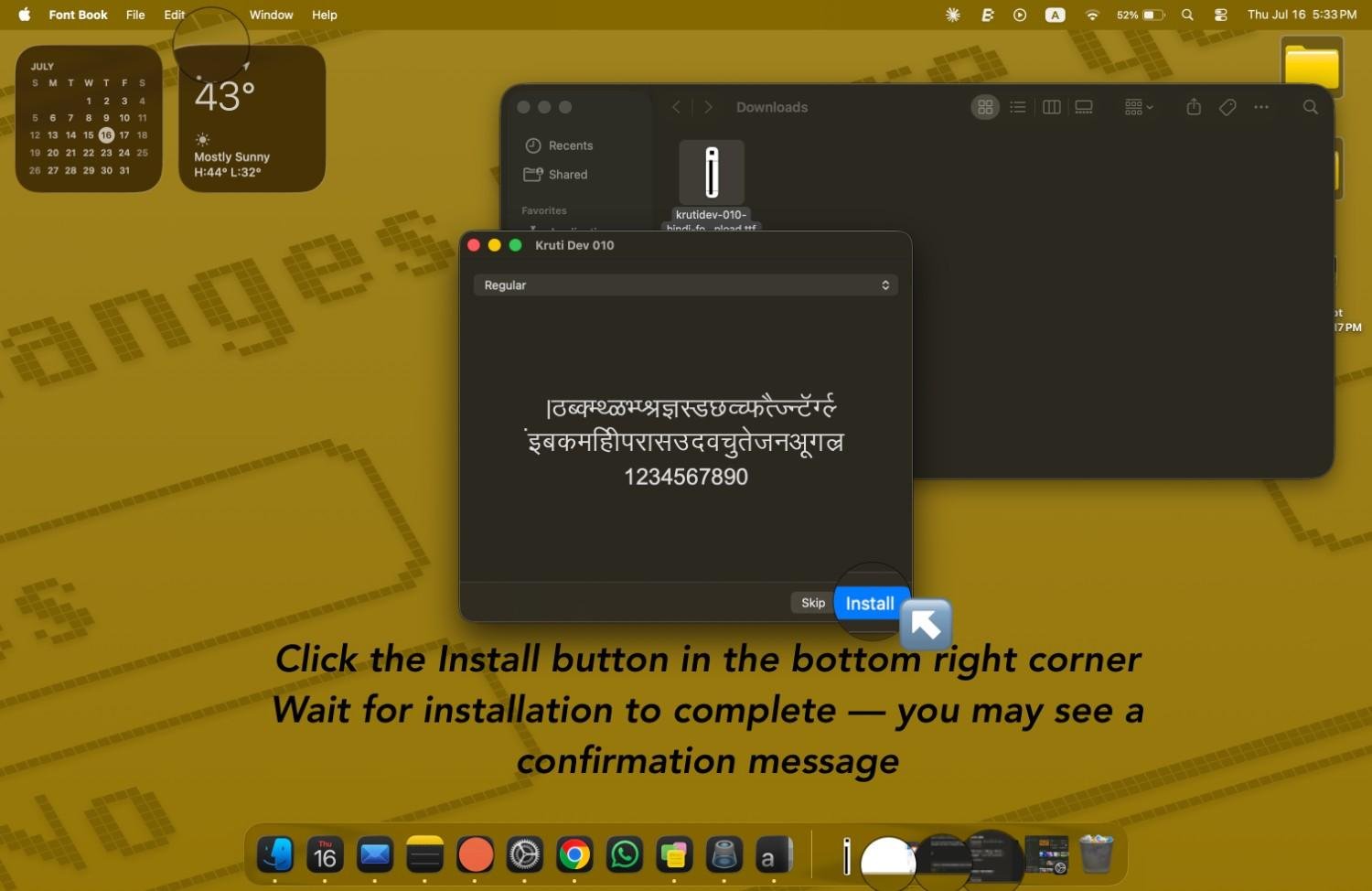1372x891 pixels.
Task: Open the Apple menu
Action: coord(25,15)
